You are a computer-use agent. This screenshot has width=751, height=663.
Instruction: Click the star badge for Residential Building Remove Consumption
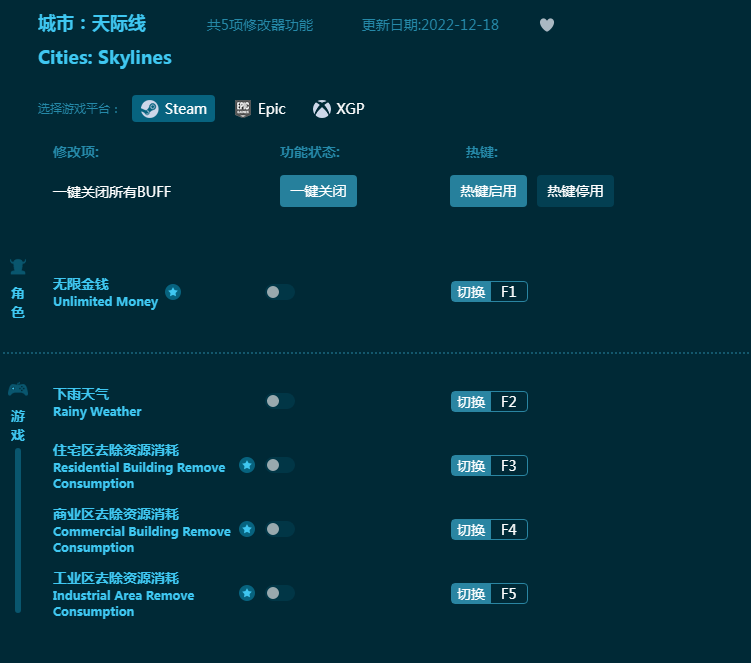point(247,465)
